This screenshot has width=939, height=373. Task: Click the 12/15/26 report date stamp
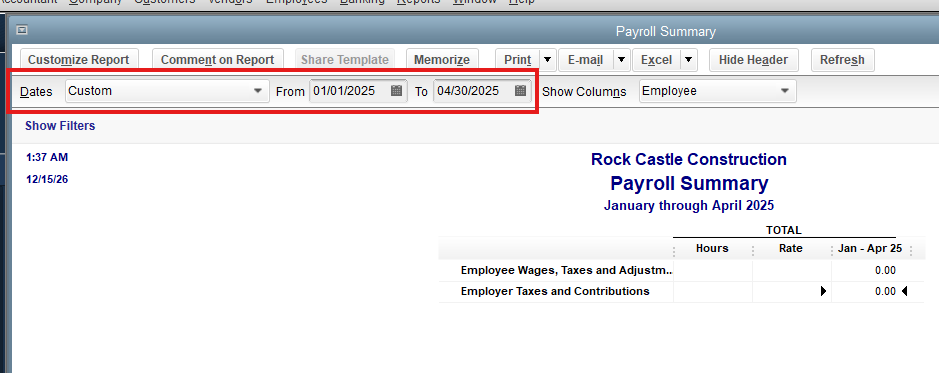[x=47, y=179]
